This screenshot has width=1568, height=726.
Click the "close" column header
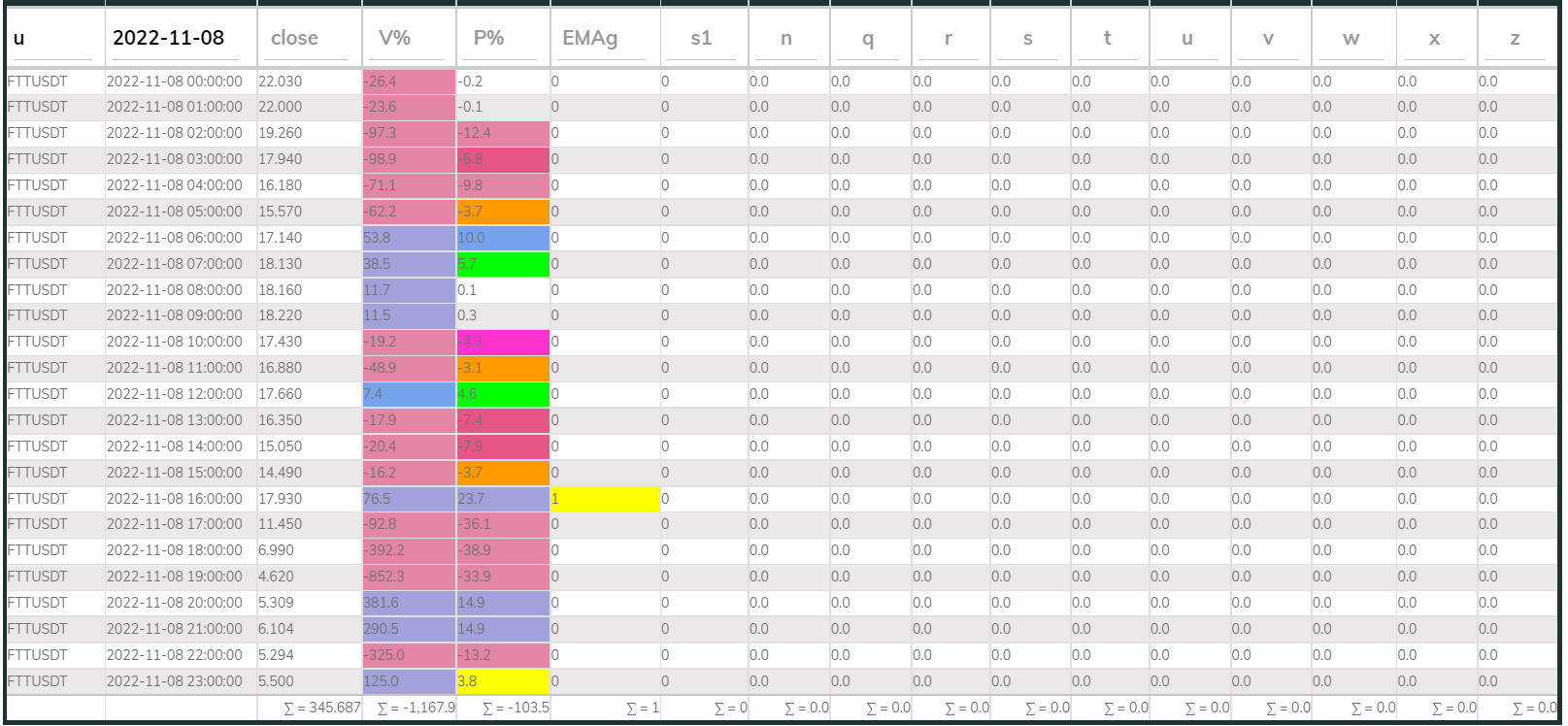coord(295,38)
